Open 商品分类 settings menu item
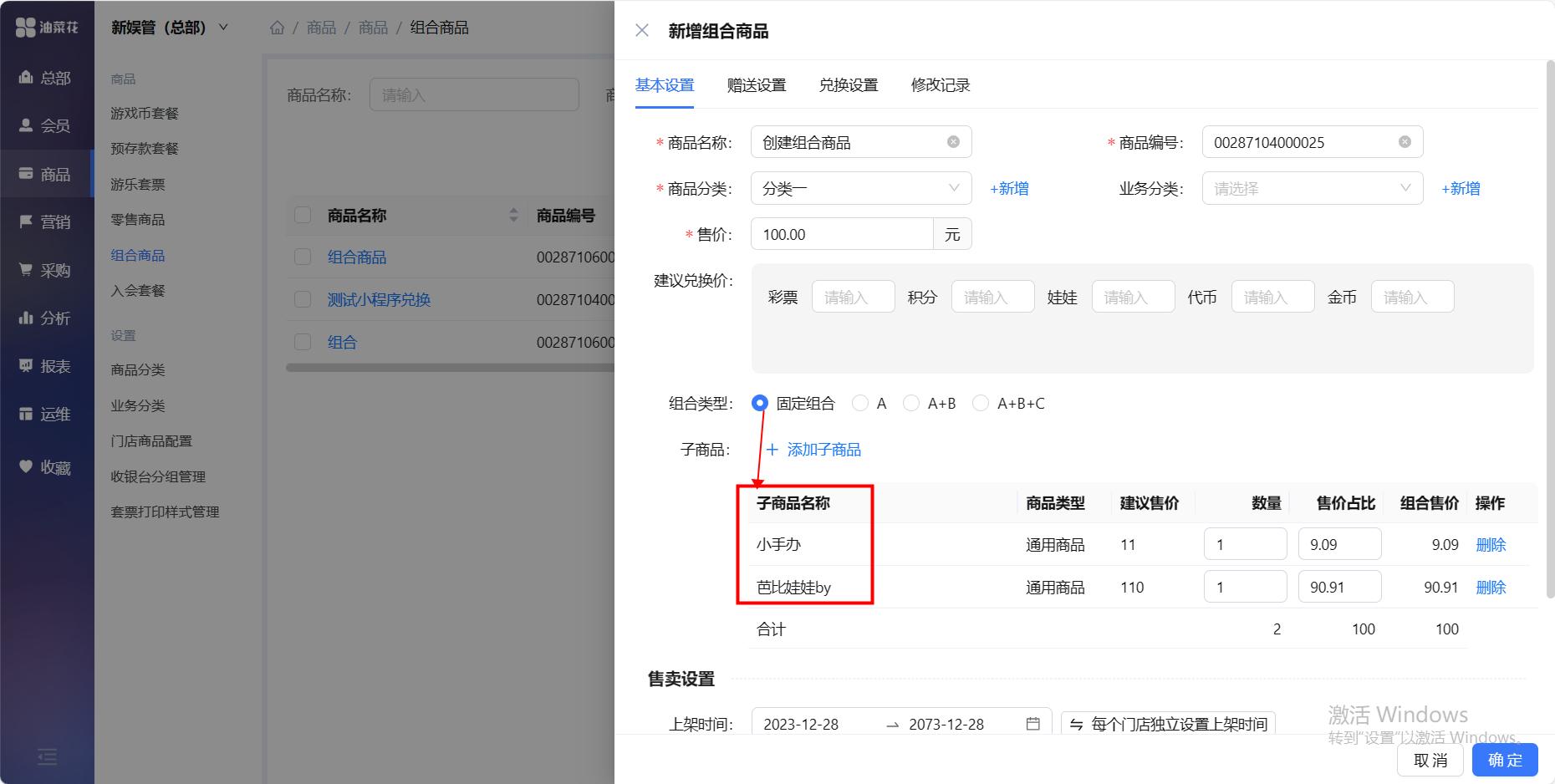 tap(138, 369)
